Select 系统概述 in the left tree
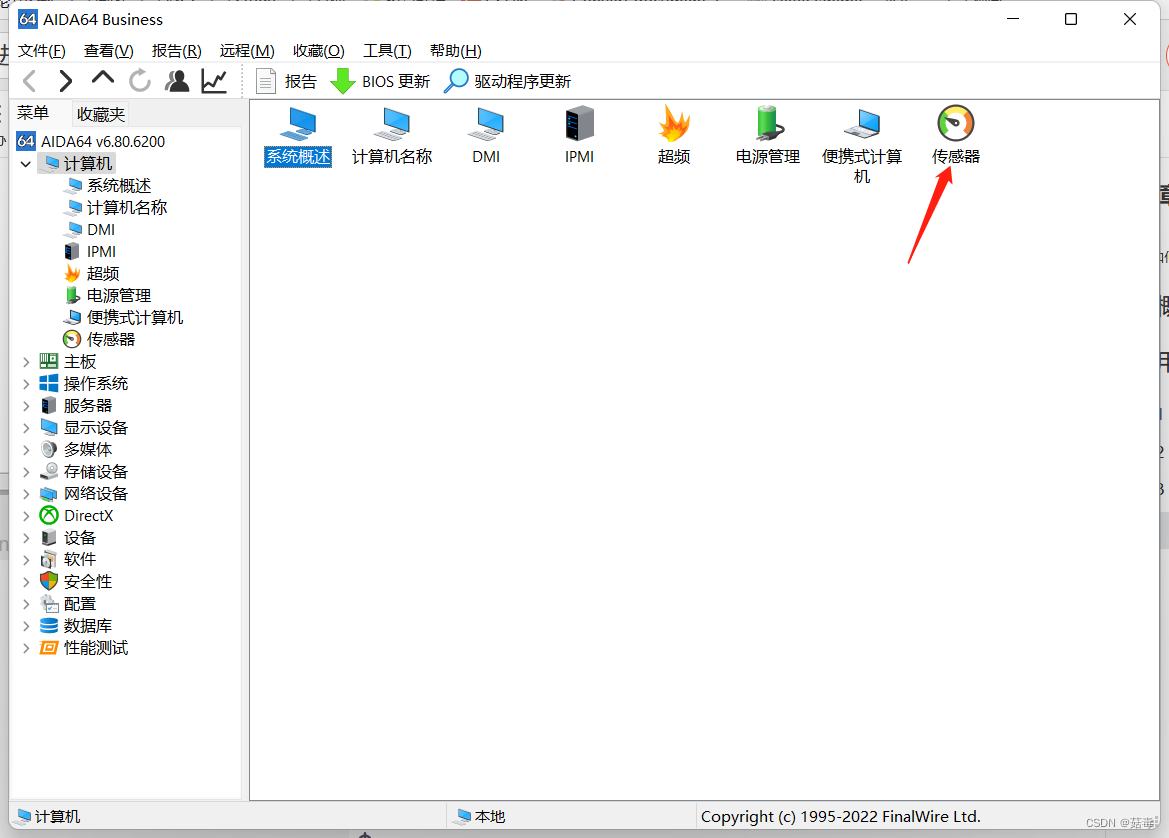This screenshot has width=1169, height=838. pyautogui.click(x=108, y=185)
